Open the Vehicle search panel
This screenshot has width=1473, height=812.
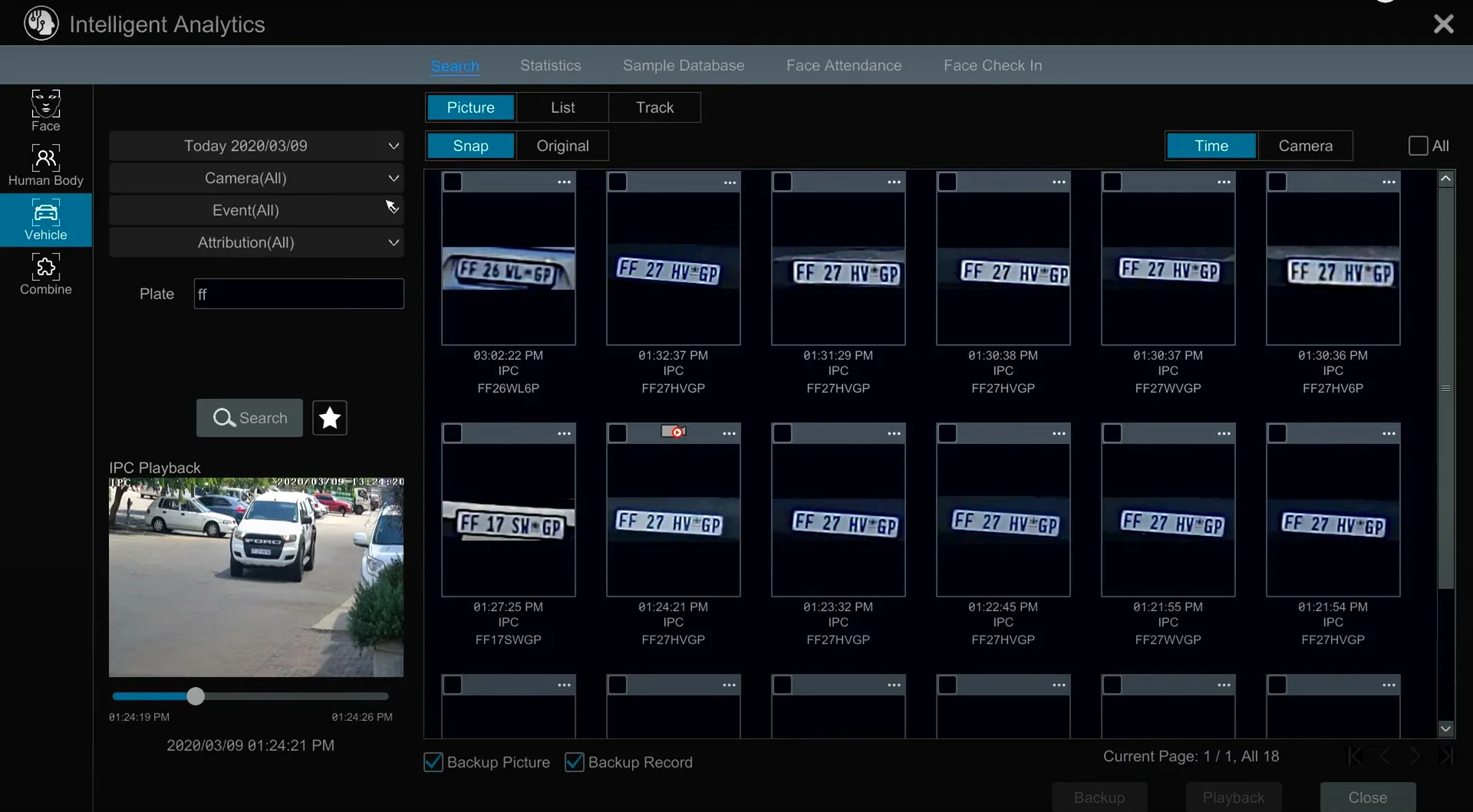pyautogui.click(x=45, y=220)
